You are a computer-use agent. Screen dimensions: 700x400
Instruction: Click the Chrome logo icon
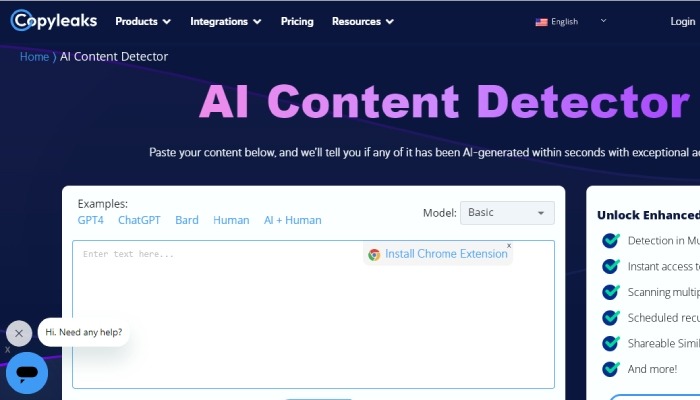374,254
